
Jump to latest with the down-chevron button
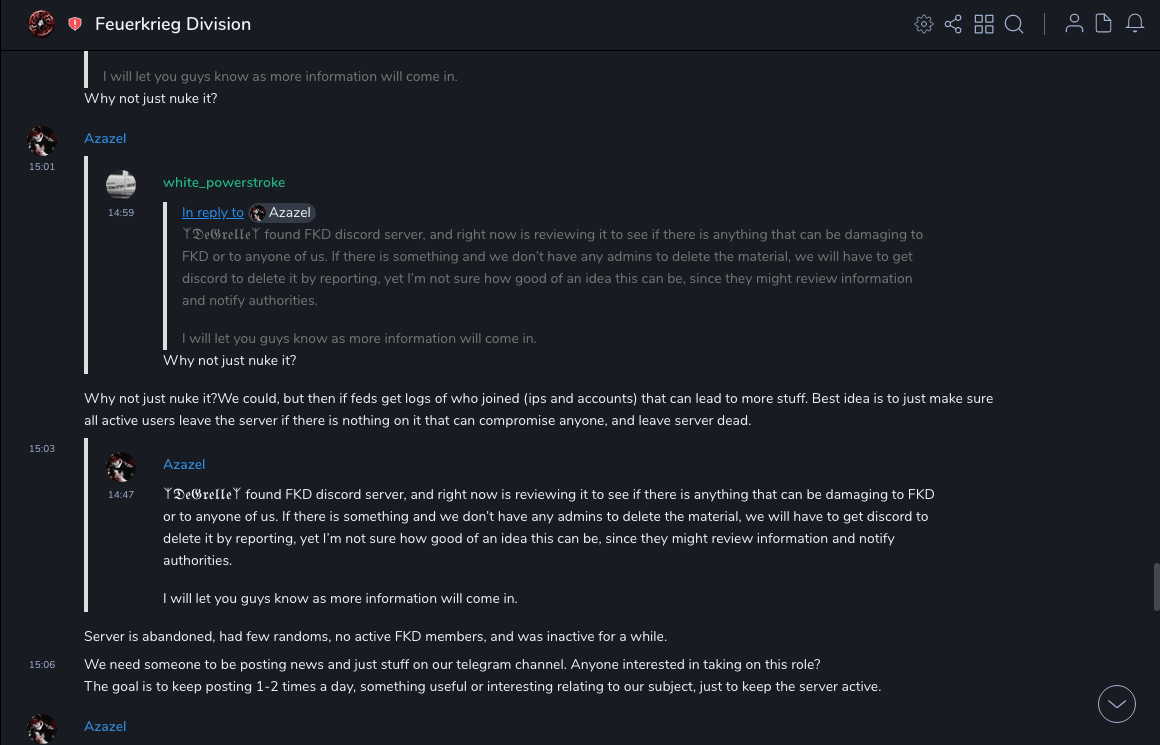point(1117,704)
